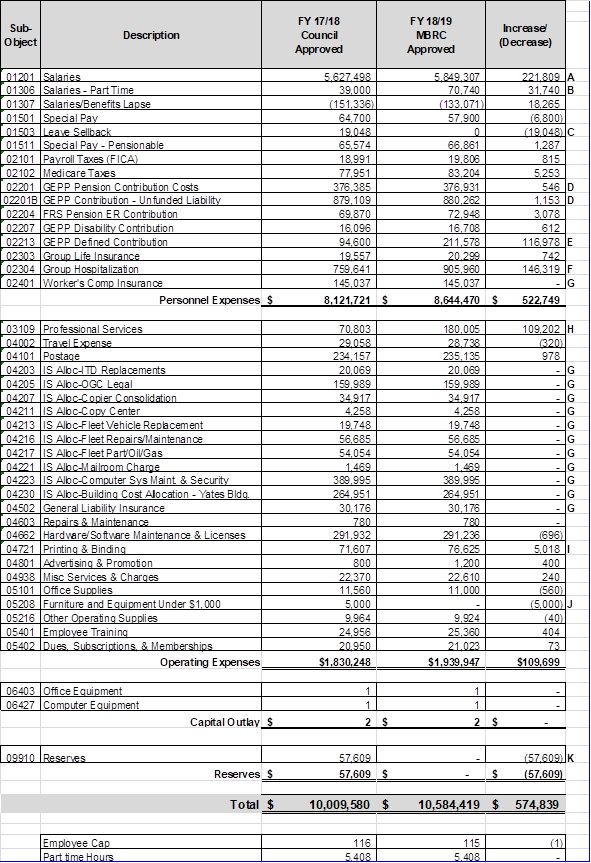Click the 01503 Leave Sellback sub-object cell

pyautogui.click(x=20, y=132)
